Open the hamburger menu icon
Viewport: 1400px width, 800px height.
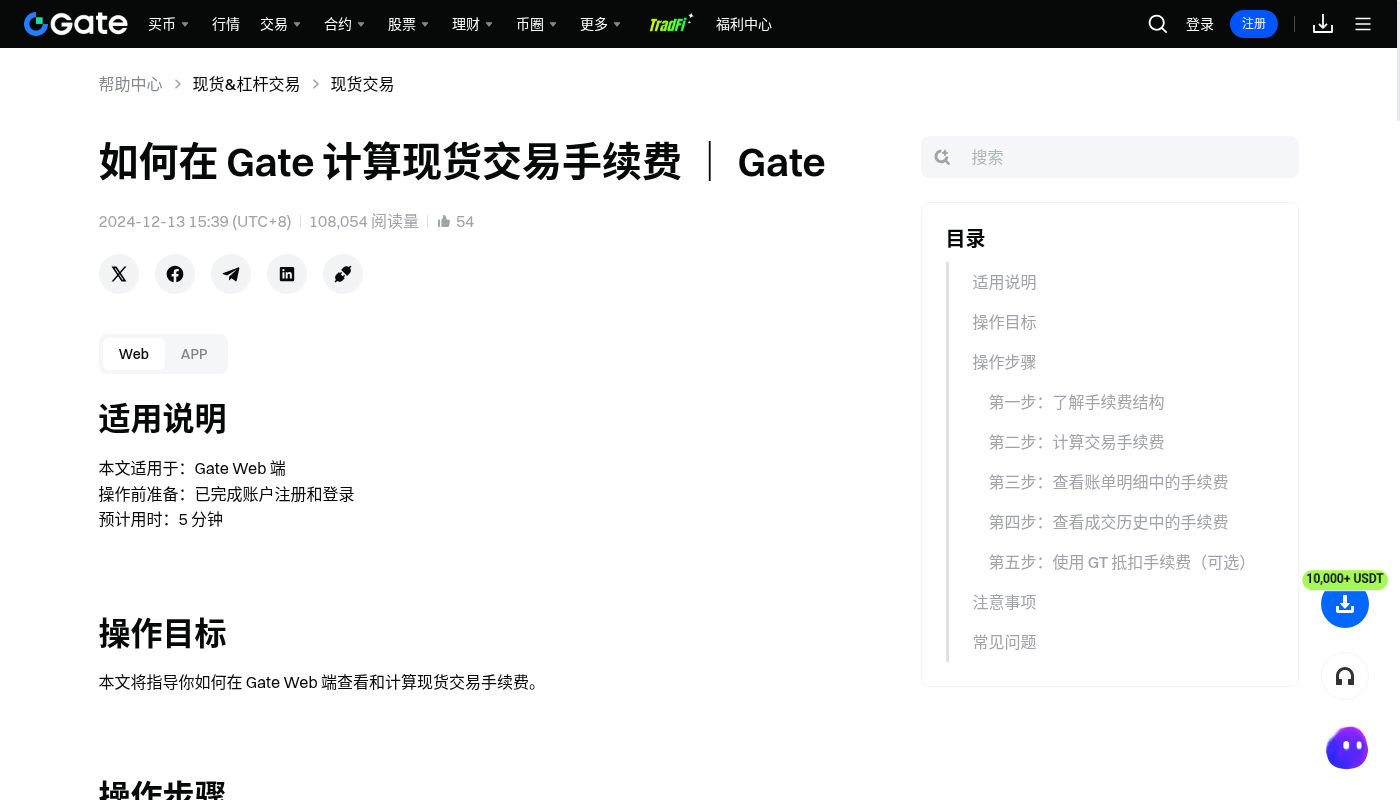click(x=1363, y=24)
